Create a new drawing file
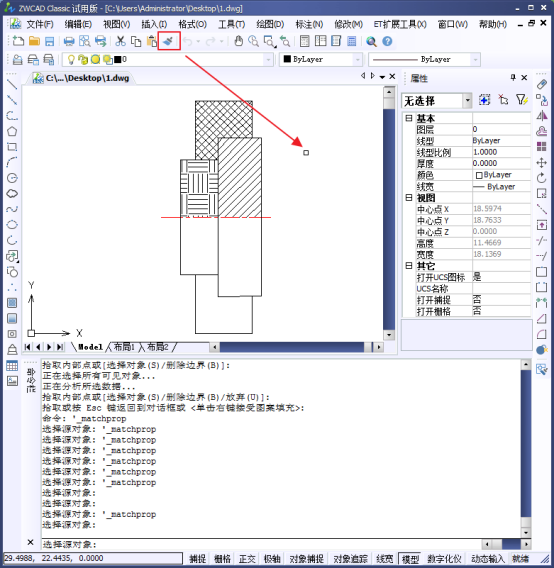This screenshot has width=554, height=568. (x=18, y=41)
